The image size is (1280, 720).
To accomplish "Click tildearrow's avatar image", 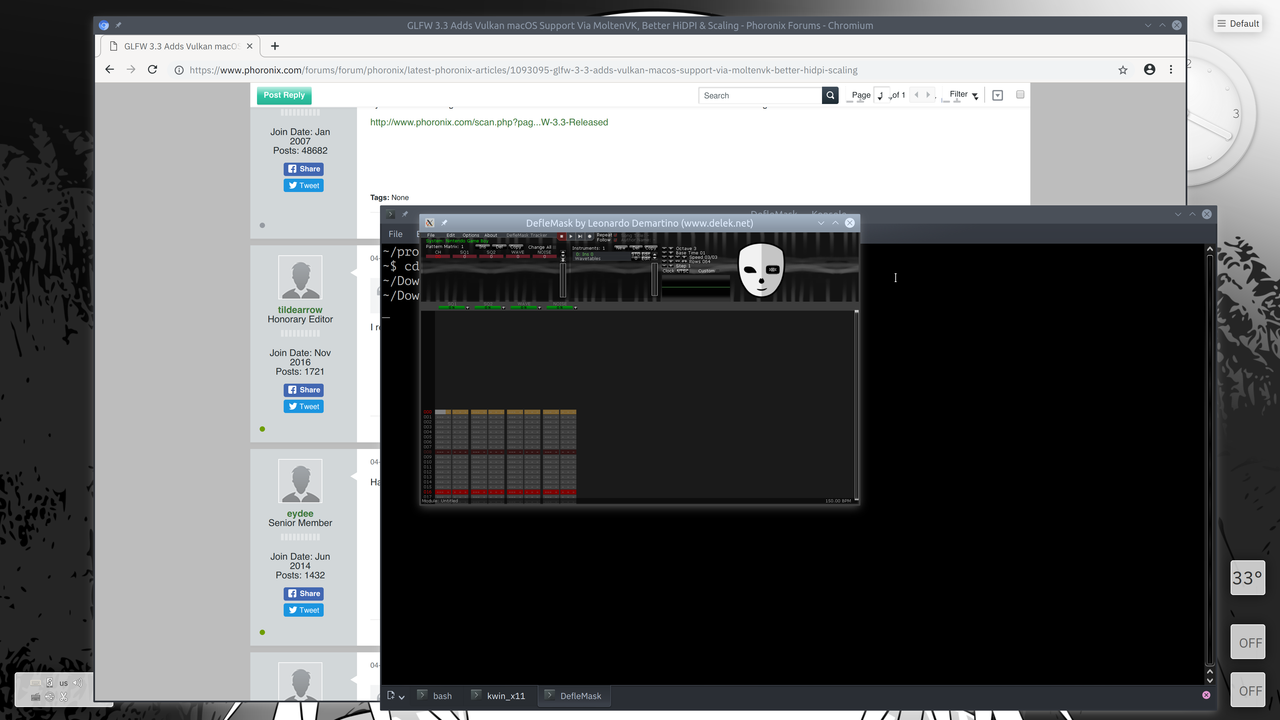I will pos(300,277).
